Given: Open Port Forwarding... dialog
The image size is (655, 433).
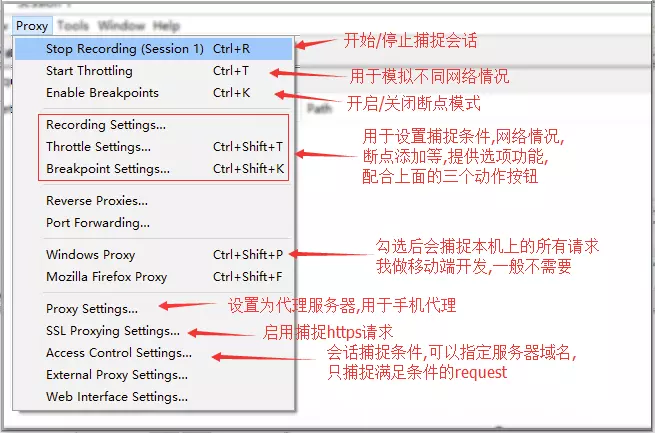Looking at the screenshot, I should [x=154, y=223].
